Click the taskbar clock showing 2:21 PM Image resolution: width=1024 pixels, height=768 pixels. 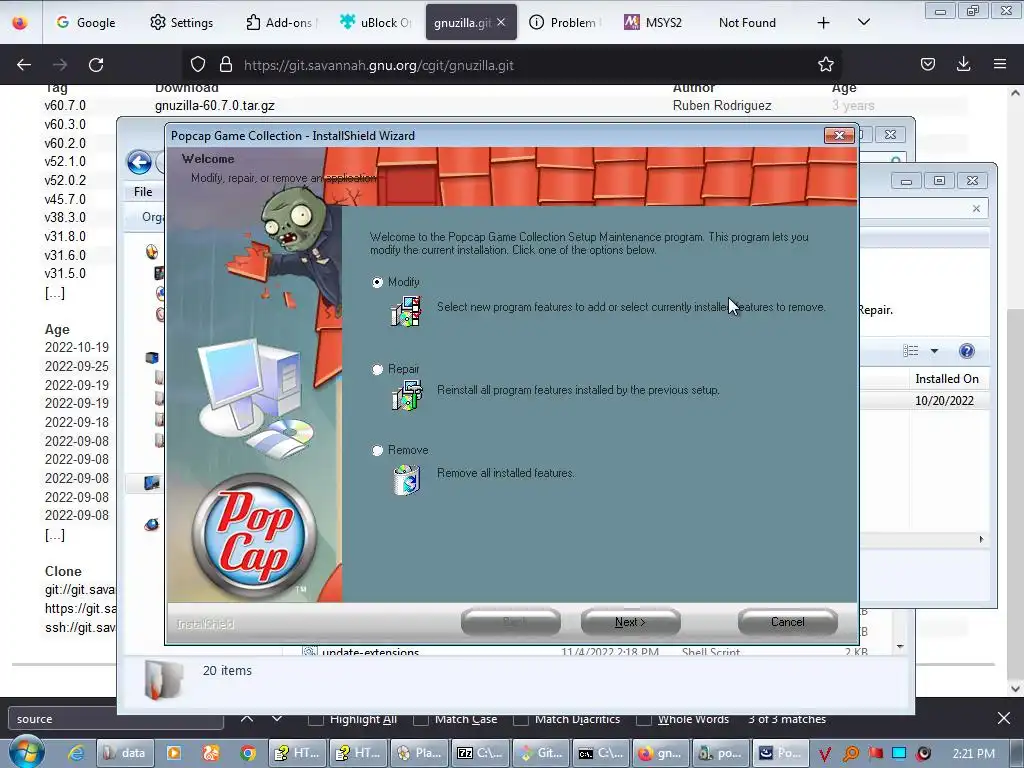[974, 754]
